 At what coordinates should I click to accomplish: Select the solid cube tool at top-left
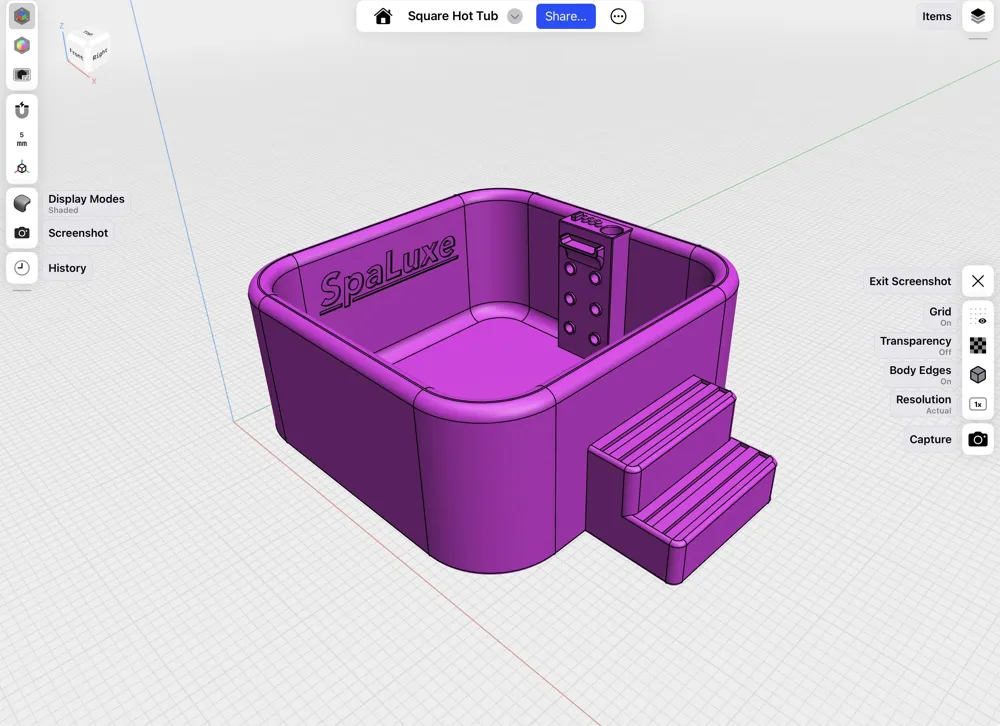tap(22, 16)
